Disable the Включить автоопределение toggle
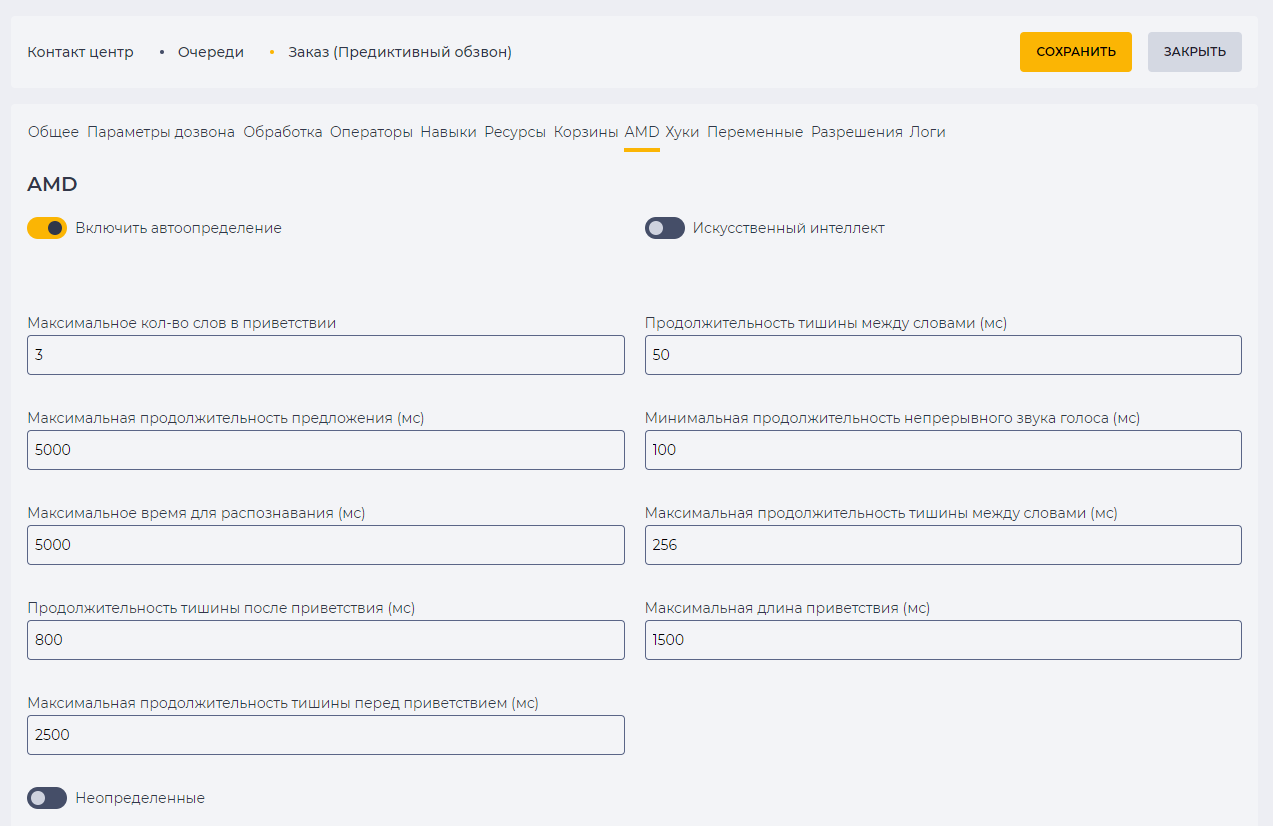This screenshot has width=1273, height=826. (x=47, y=228)
